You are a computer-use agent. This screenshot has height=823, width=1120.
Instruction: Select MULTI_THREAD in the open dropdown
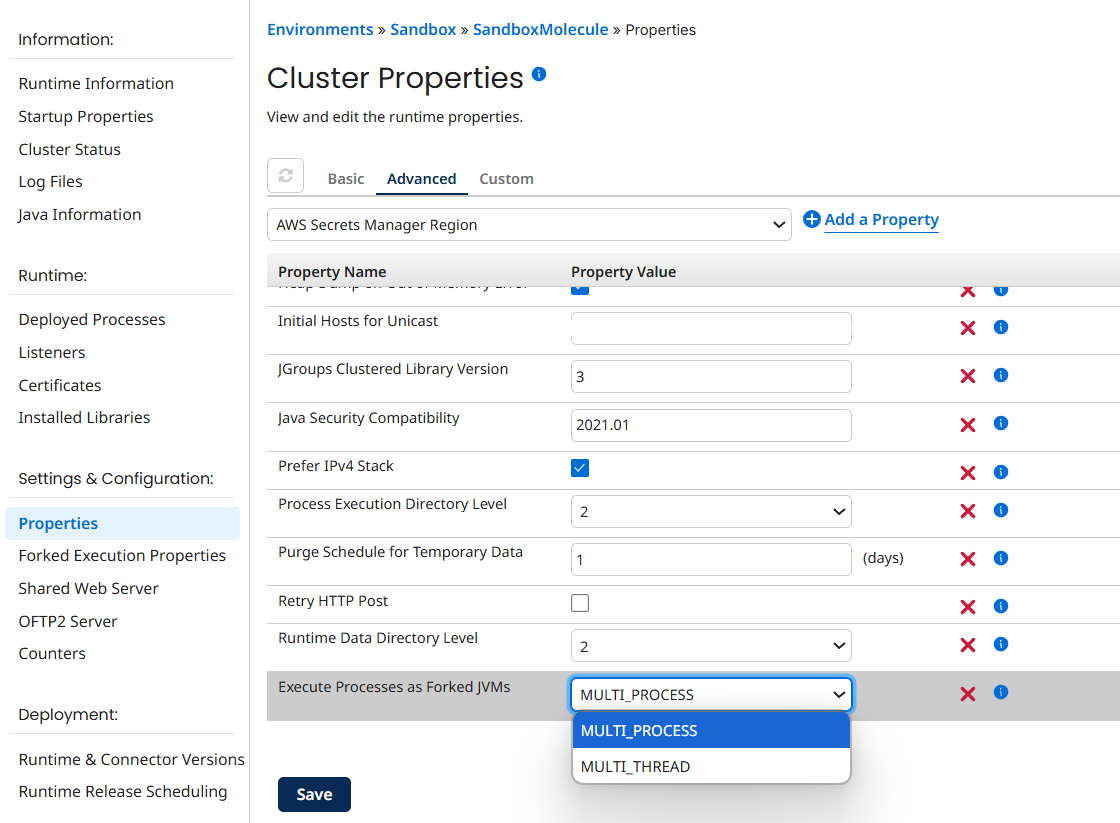[636, 765]
